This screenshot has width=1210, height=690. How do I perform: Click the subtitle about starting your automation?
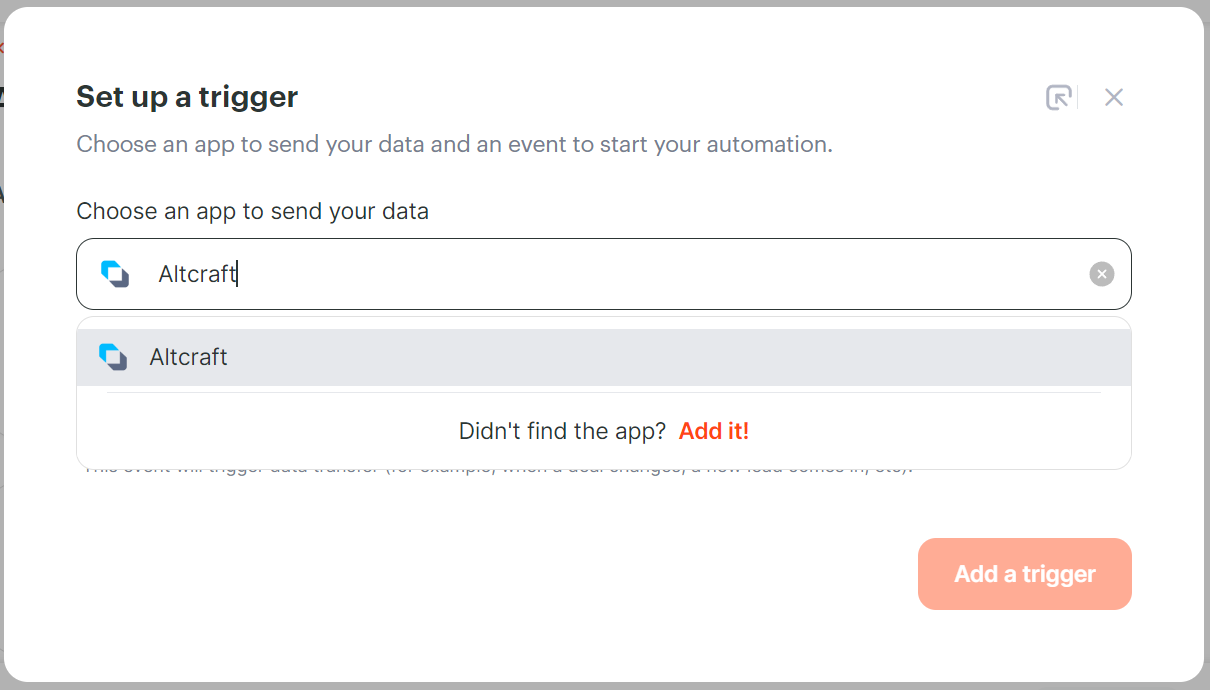(455, 145)
